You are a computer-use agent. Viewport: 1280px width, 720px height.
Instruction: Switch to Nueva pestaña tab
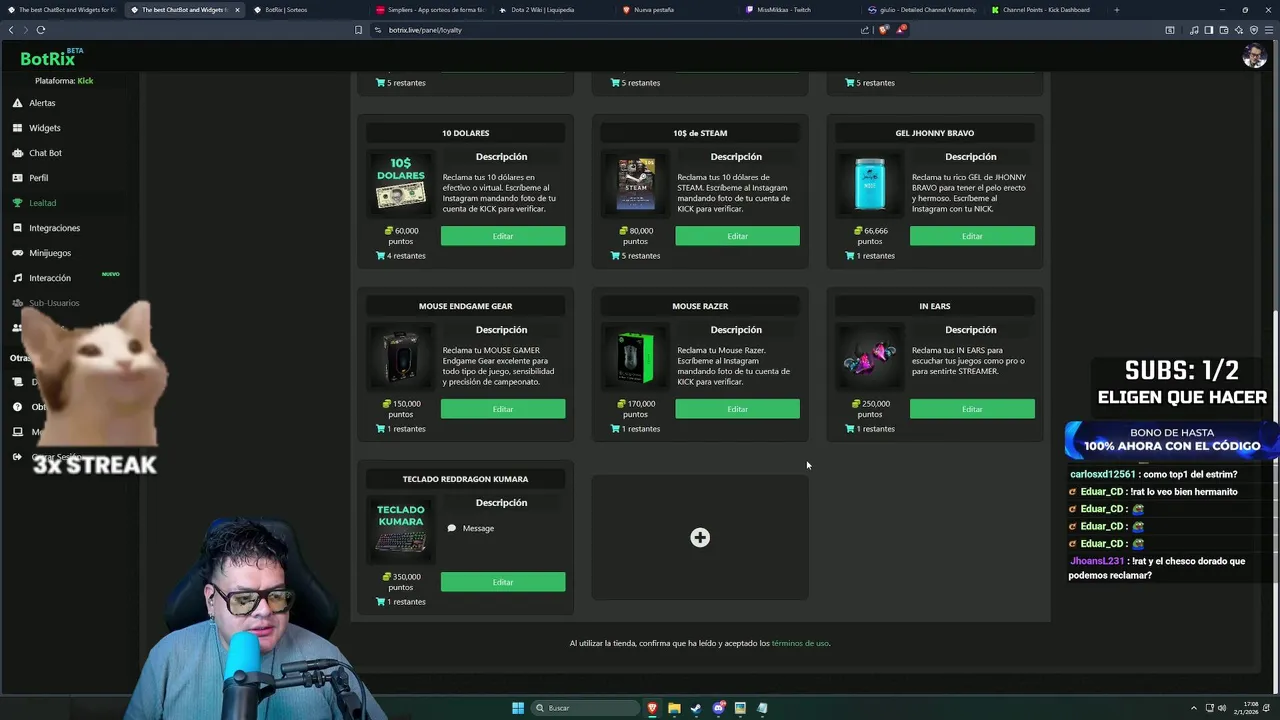[655, 10]
